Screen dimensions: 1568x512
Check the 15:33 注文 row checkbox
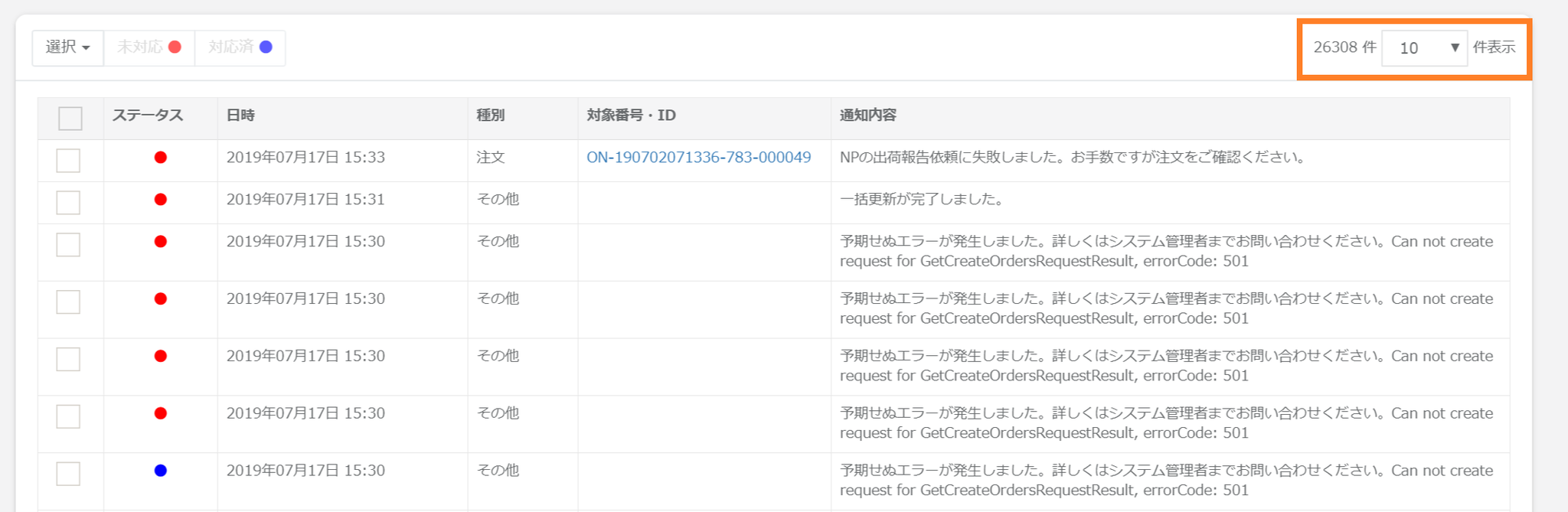68,161
